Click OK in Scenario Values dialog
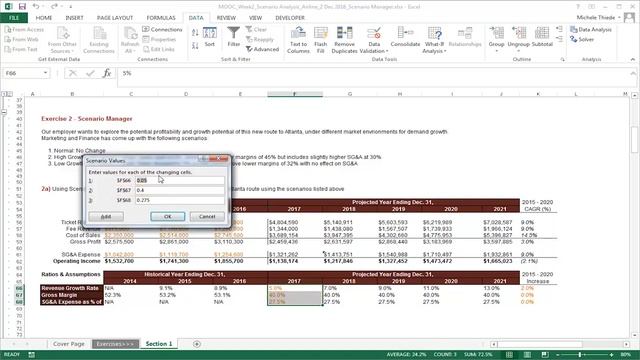Screen dimensions: 640x360 click(x=167, y=217)
